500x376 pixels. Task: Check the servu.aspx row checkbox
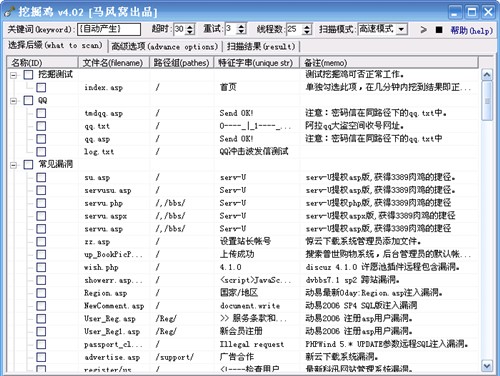[x=41, y=216]
